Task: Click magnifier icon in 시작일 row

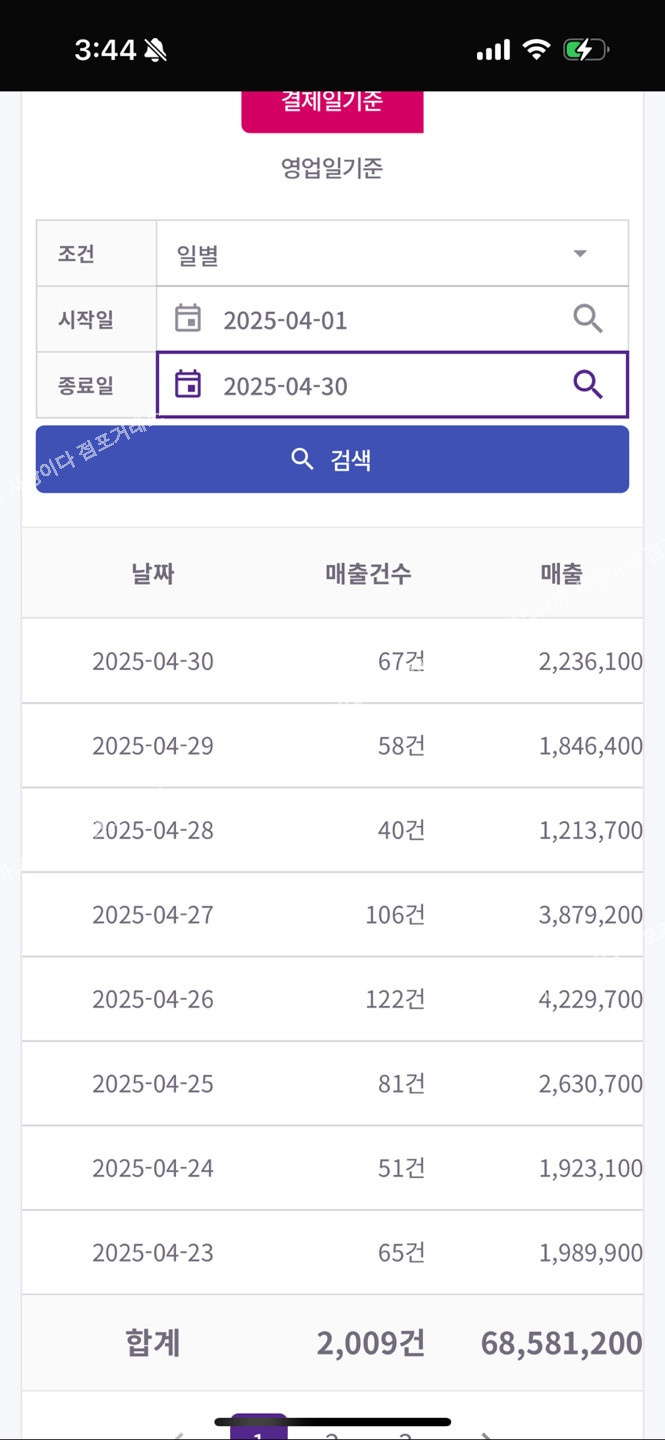Action: (x=588, y=319)
